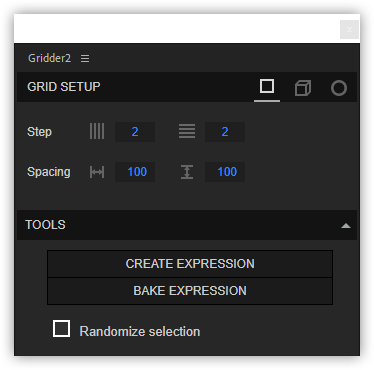Open the Gridder2 panel menu
Viewport: 374px width, 370px height.
point(85,59)
